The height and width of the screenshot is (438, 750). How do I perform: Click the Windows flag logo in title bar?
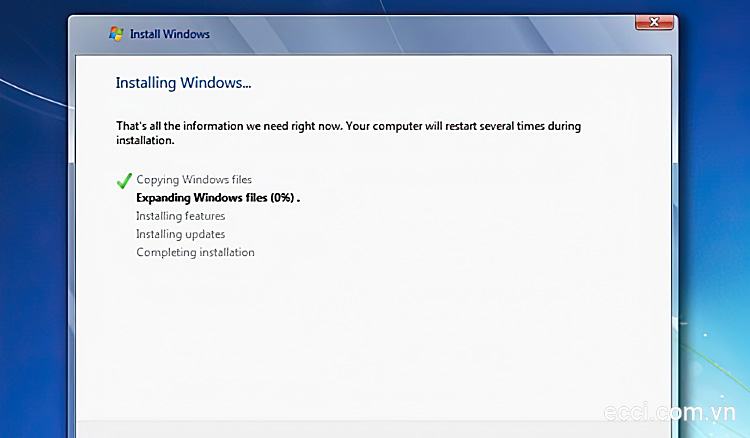pyautogui.click(x=116, y=34)
